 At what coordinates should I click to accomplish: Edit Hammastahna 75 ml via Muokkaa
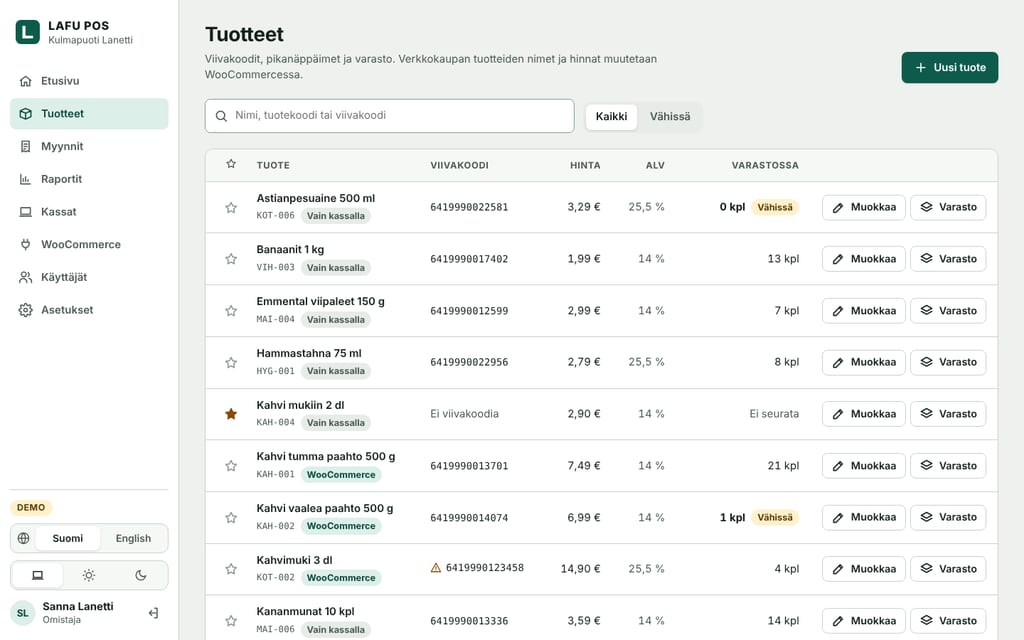point(863,362)
